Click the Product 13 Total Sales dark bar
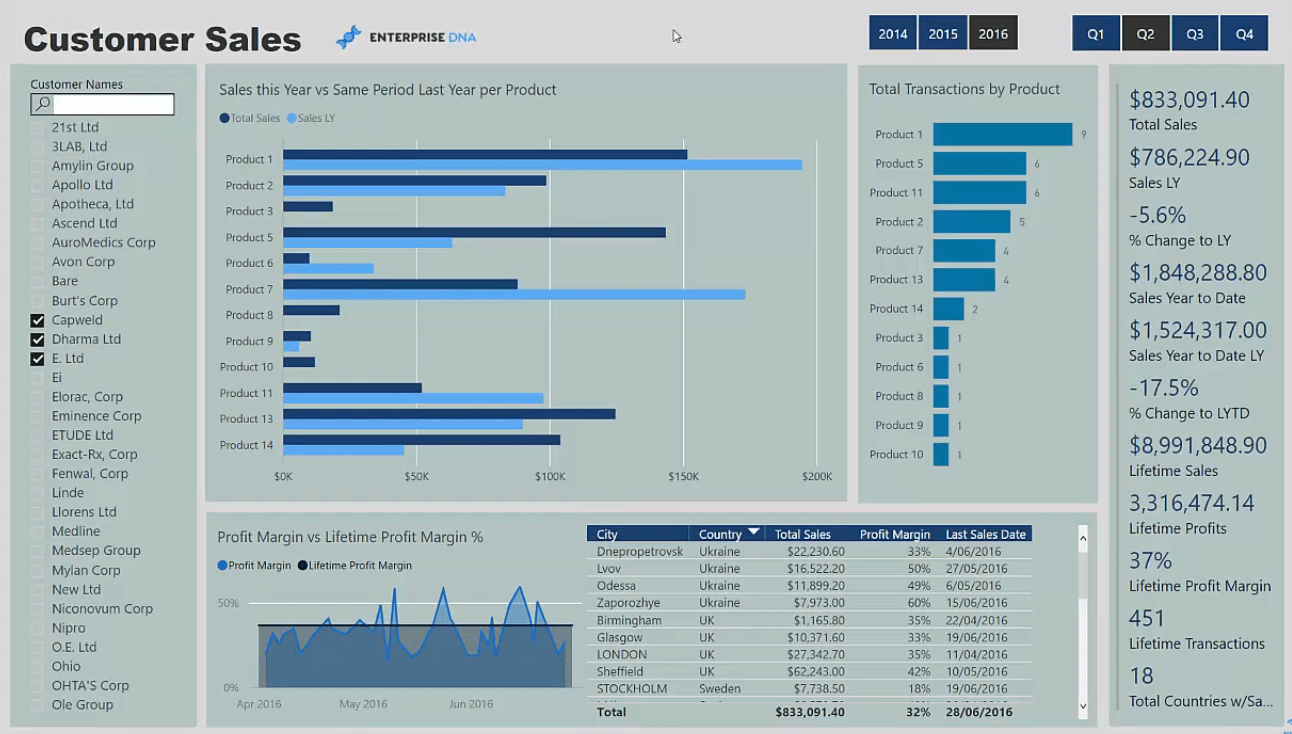Viewport: 1292px width, 734px height. 449,413
